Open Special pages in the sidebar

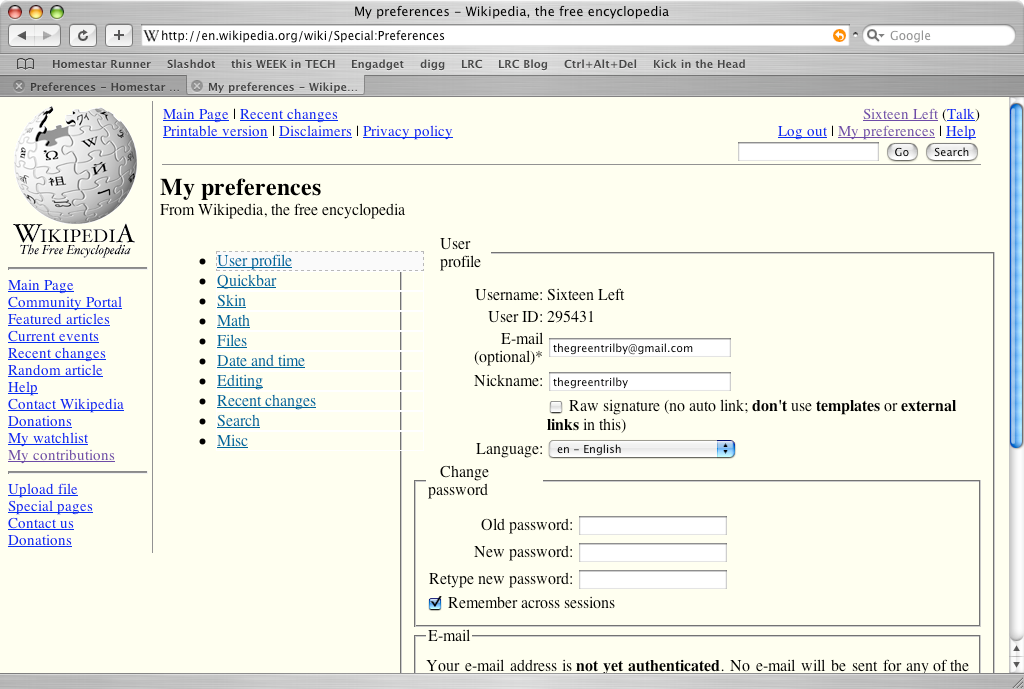pyautogui.click(x=50, y=506)
